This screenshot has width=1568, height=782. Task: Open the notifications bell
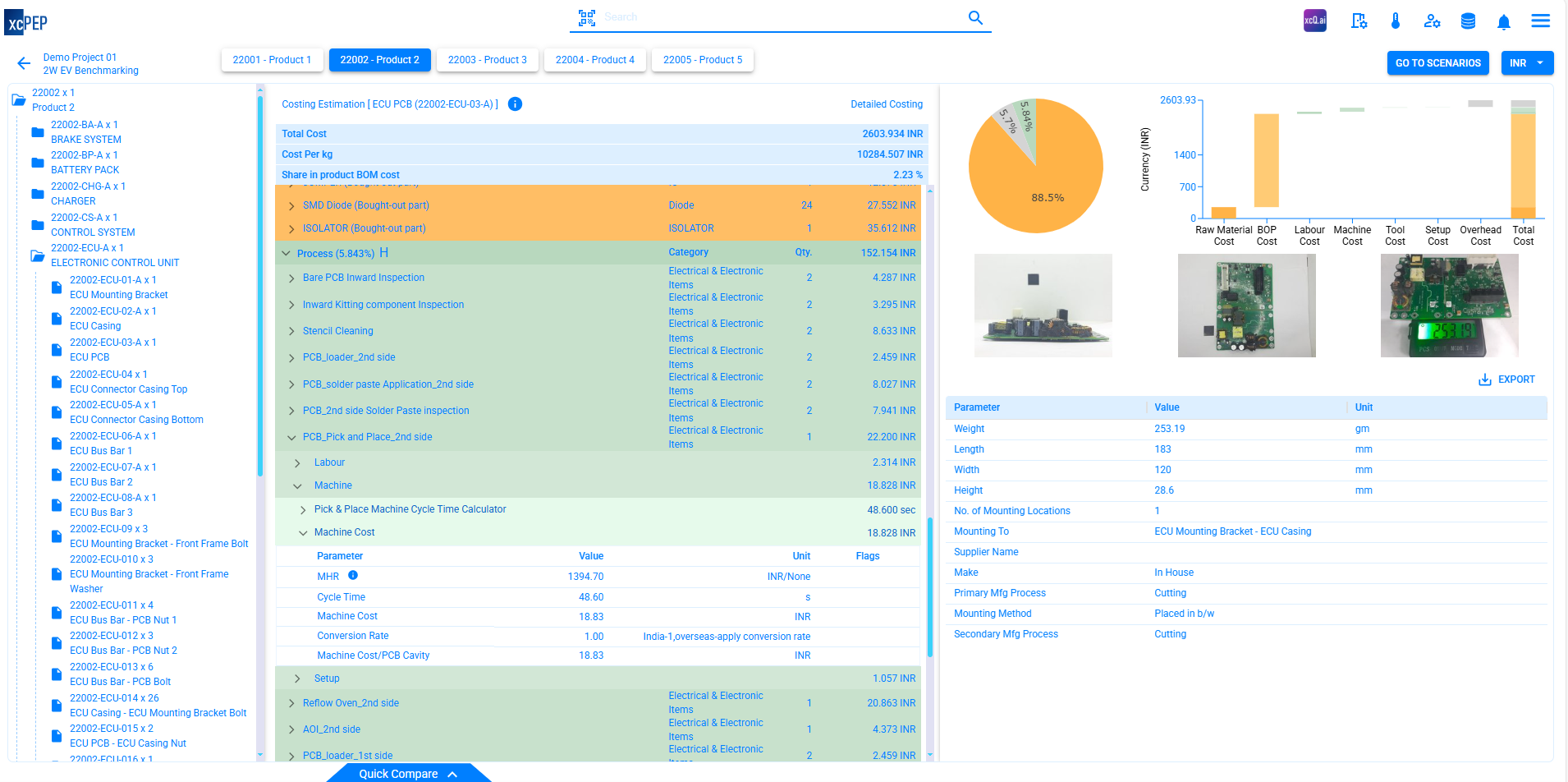(x=1504, y=21)
